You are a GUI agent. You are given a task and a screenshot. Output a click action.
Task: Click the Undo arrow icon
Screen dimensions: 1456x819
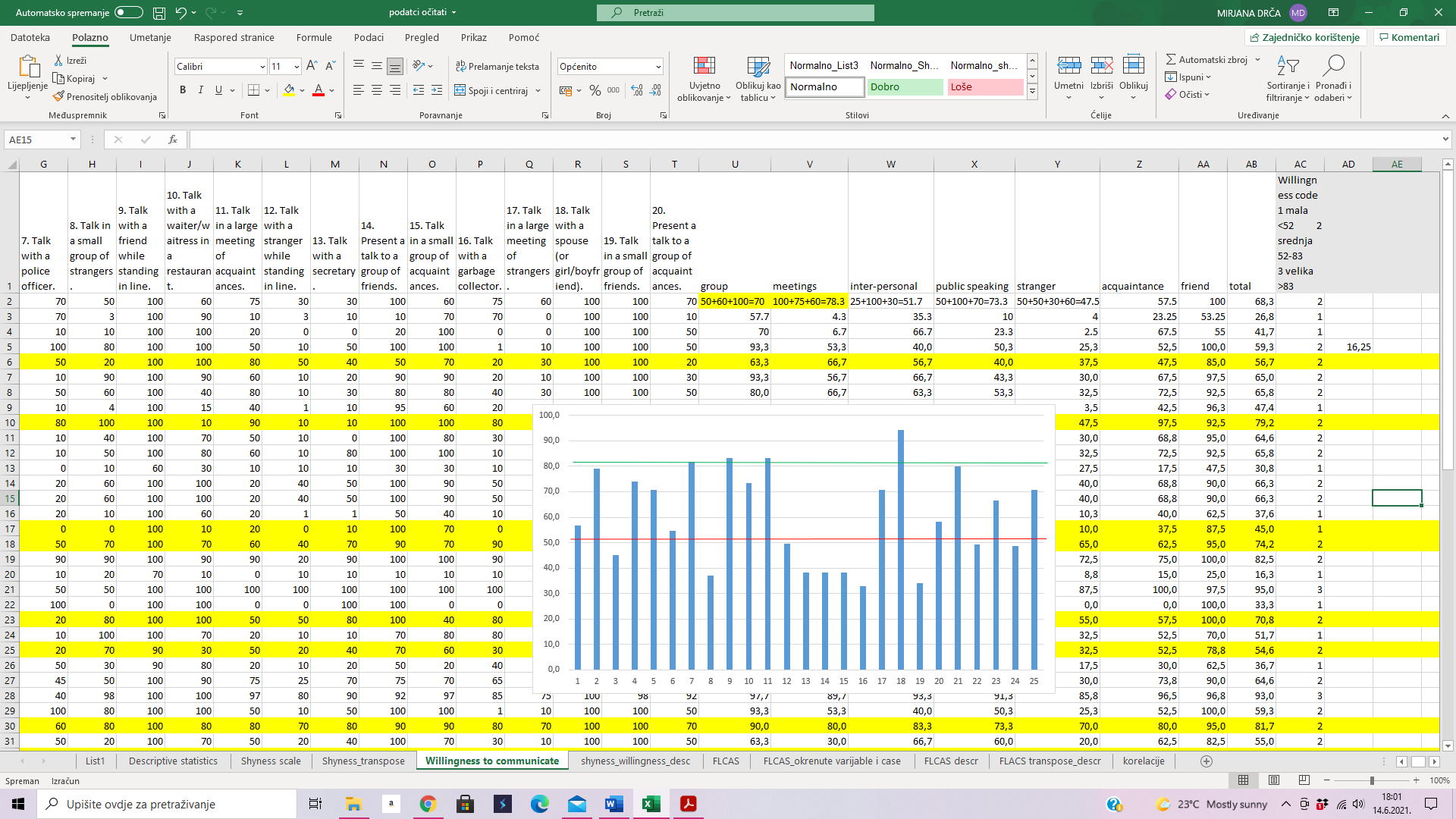[x=180, y=13]
